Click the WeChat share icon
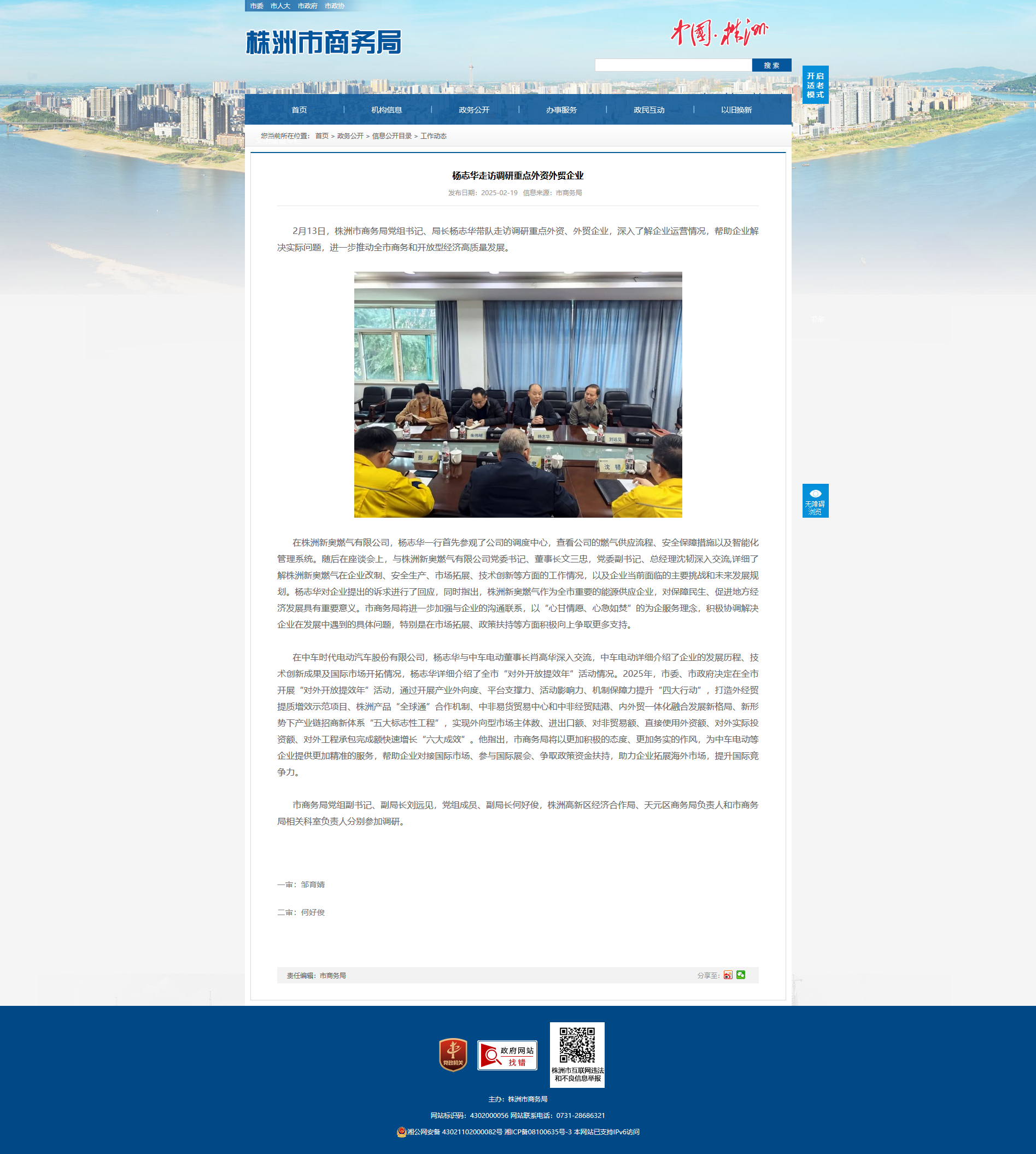Viewport: 1036px width, 1154px height. (741, 975)
